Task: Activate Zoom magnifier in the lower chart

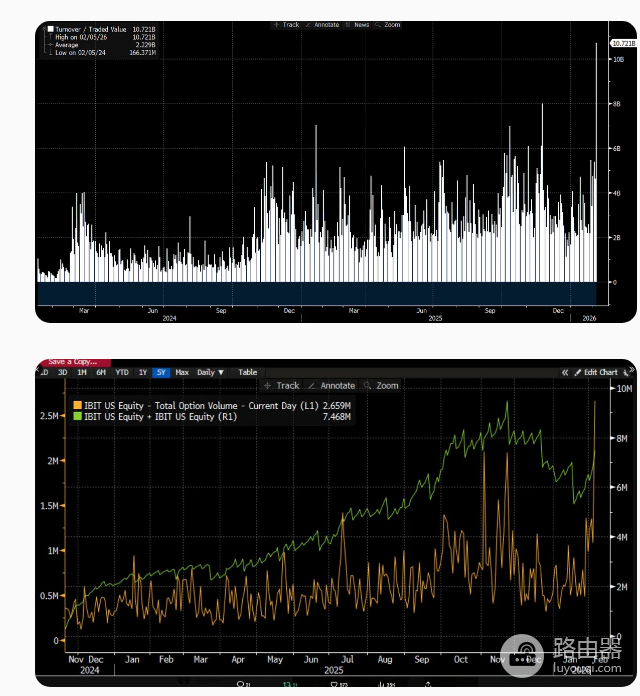Action: point(381,386)
